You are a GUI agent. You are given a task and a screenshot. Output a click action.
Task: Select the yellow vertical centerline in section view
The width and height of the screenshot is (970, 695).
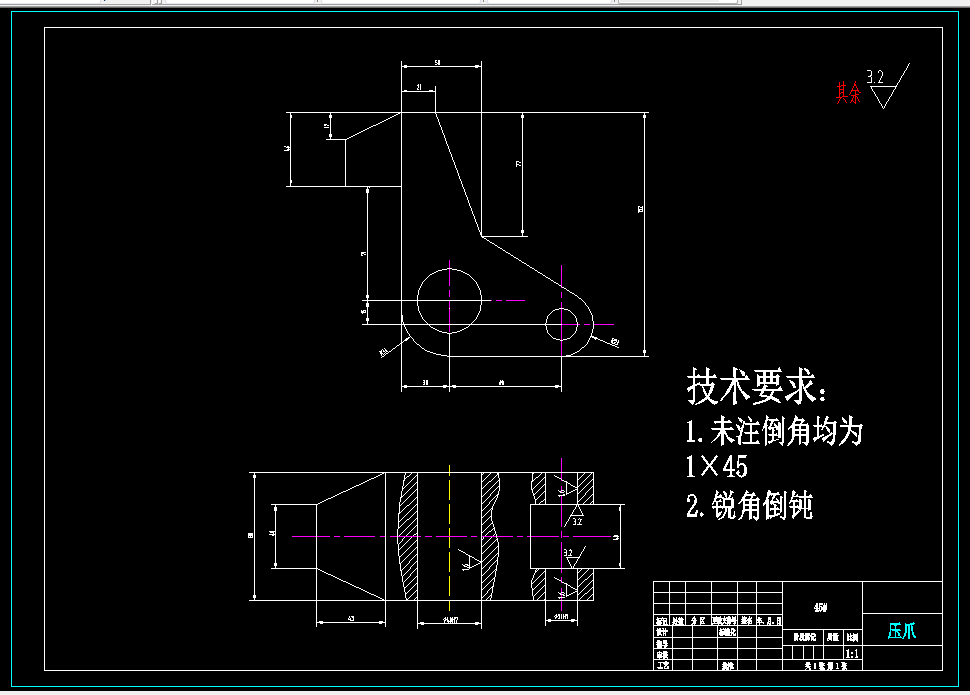(450, 537)
